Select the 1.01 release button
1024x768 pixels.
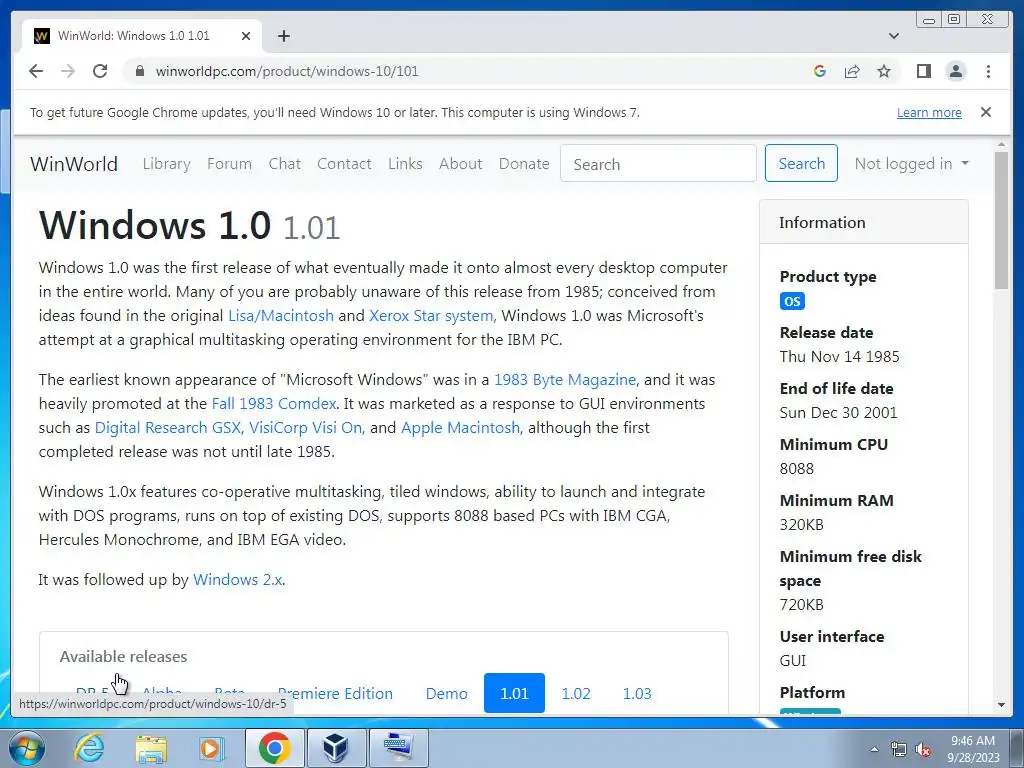[x=514, y=693]
